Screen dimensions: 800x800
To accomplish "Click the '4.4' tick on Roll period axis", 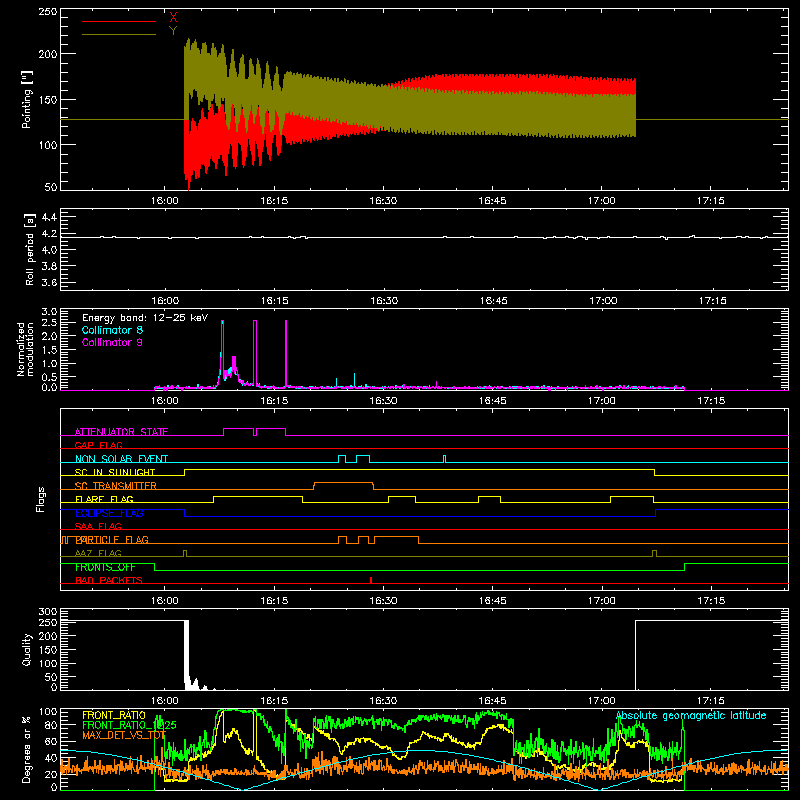I will 49,217.
